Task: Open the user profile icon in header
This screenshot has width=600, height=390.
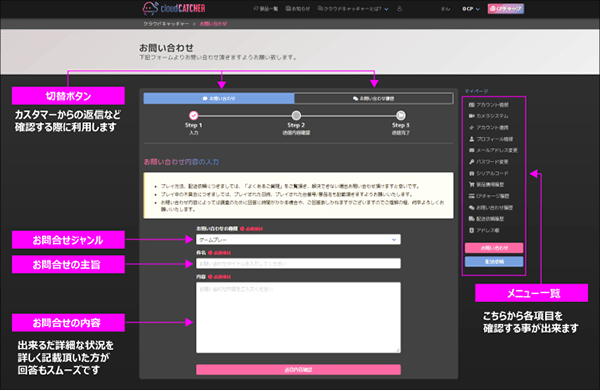Action: [399, 8]
